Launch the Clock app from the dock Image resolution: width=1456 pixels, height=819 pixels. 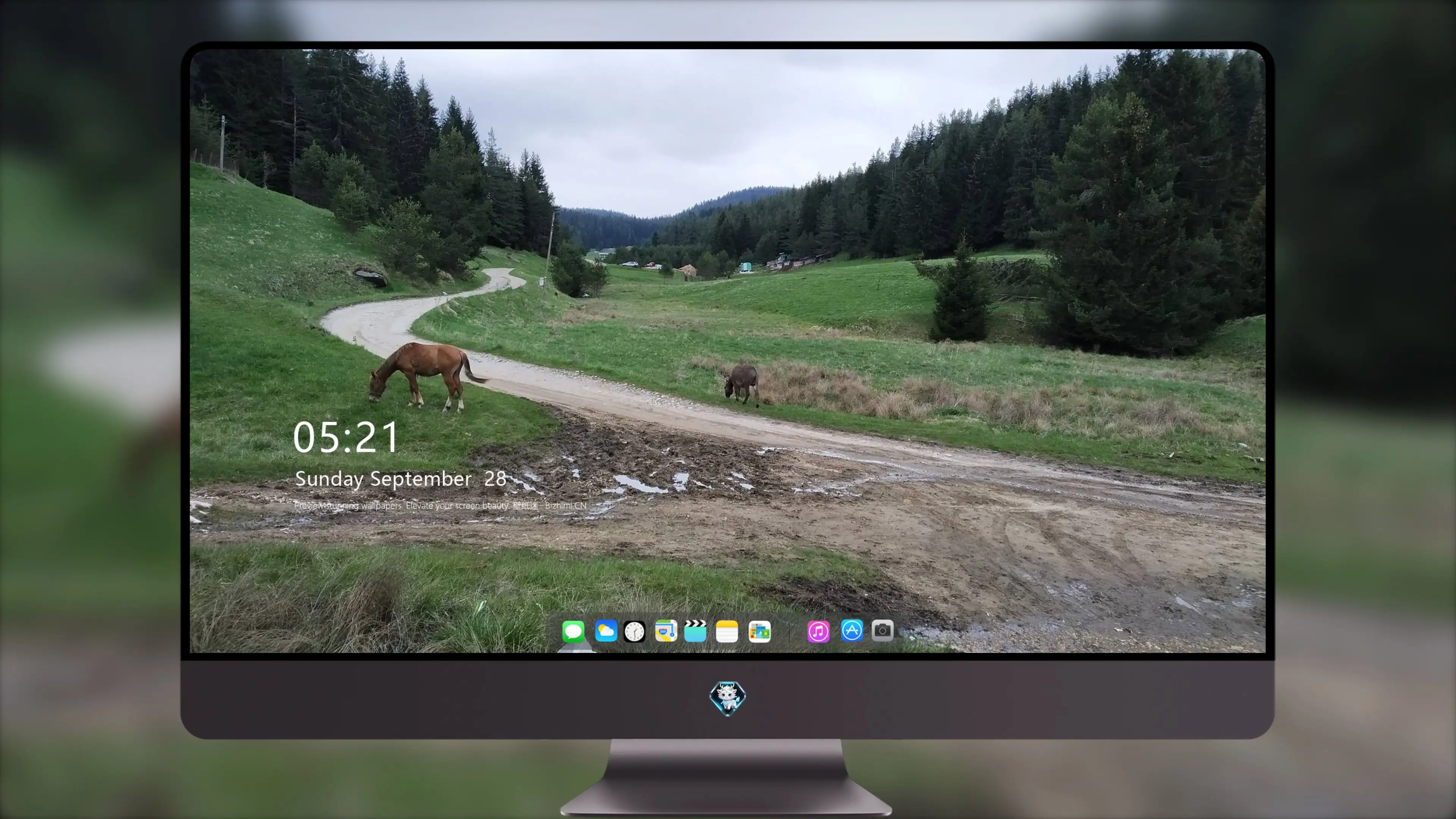pos(634,631)
